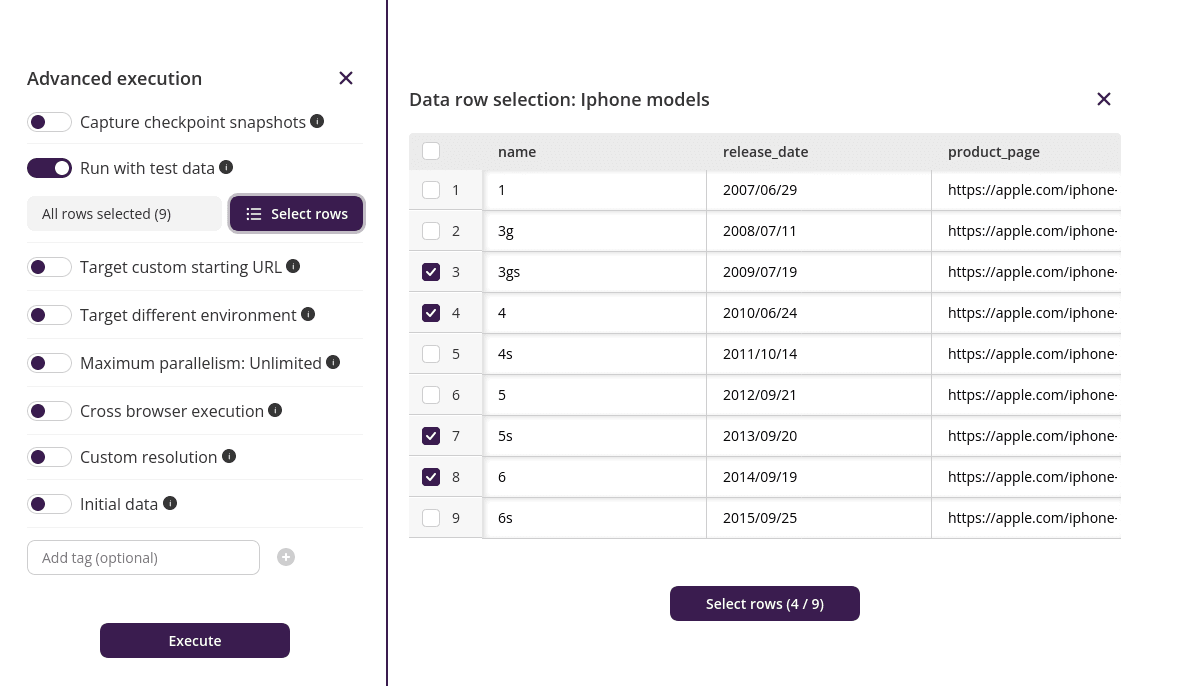Disable the Run with test data toggle

[x=50, y=167]
